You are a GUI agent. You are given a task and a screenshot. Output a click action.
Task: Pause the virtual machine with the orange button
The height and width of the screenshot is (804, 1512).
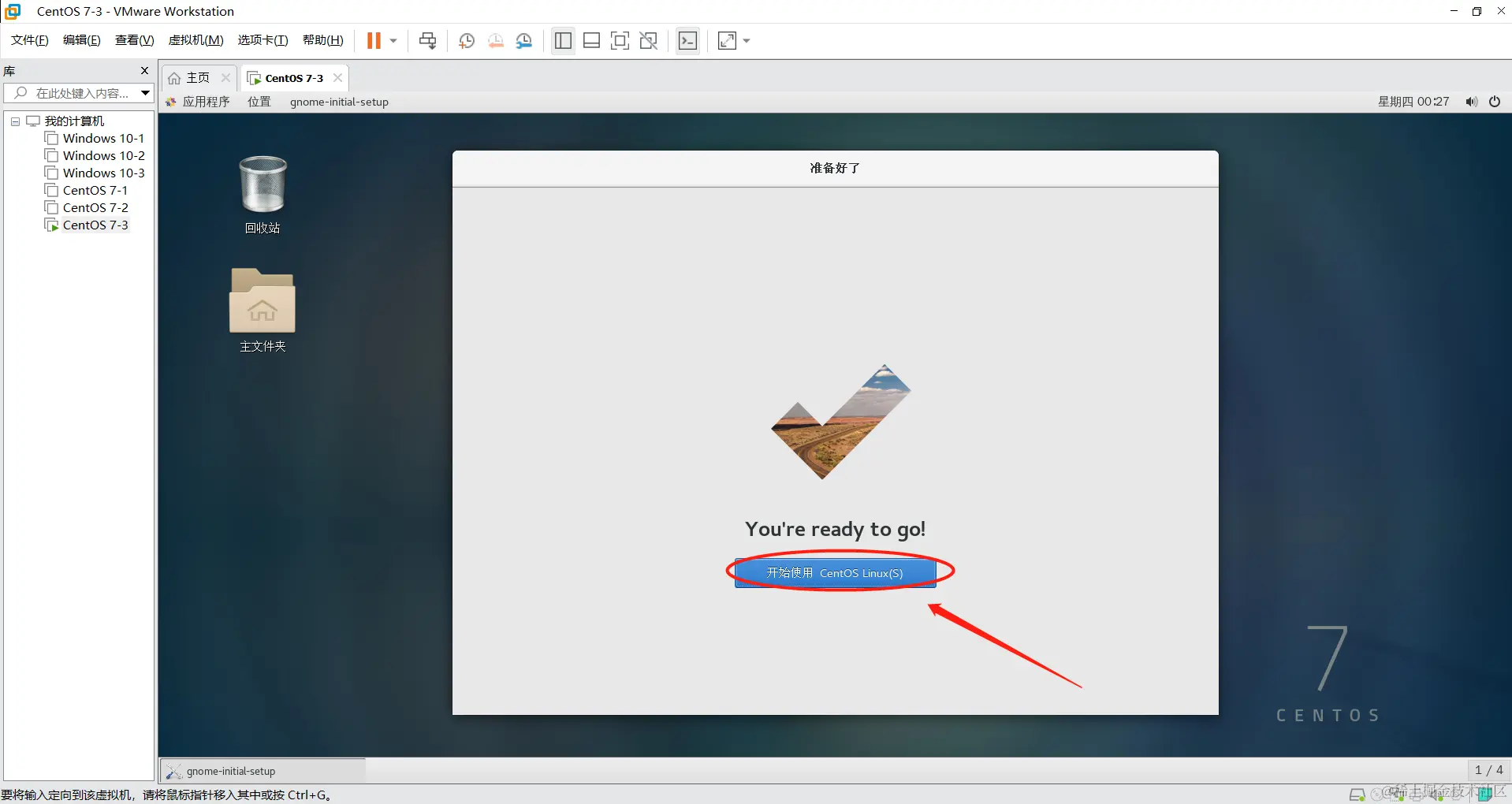point(374,41)
